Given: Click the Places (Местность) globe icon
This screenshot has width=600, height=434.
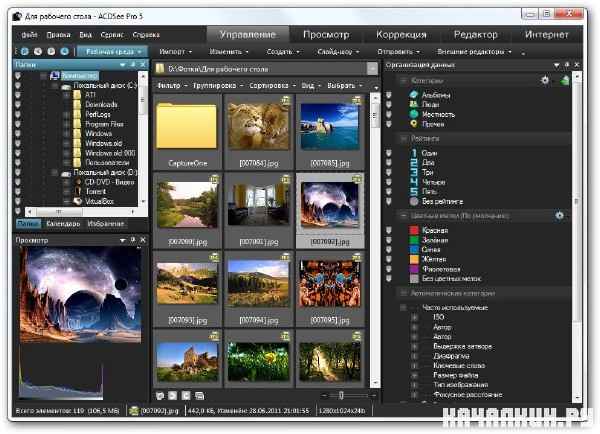Looking at the screenshot, I should (414, 114).
